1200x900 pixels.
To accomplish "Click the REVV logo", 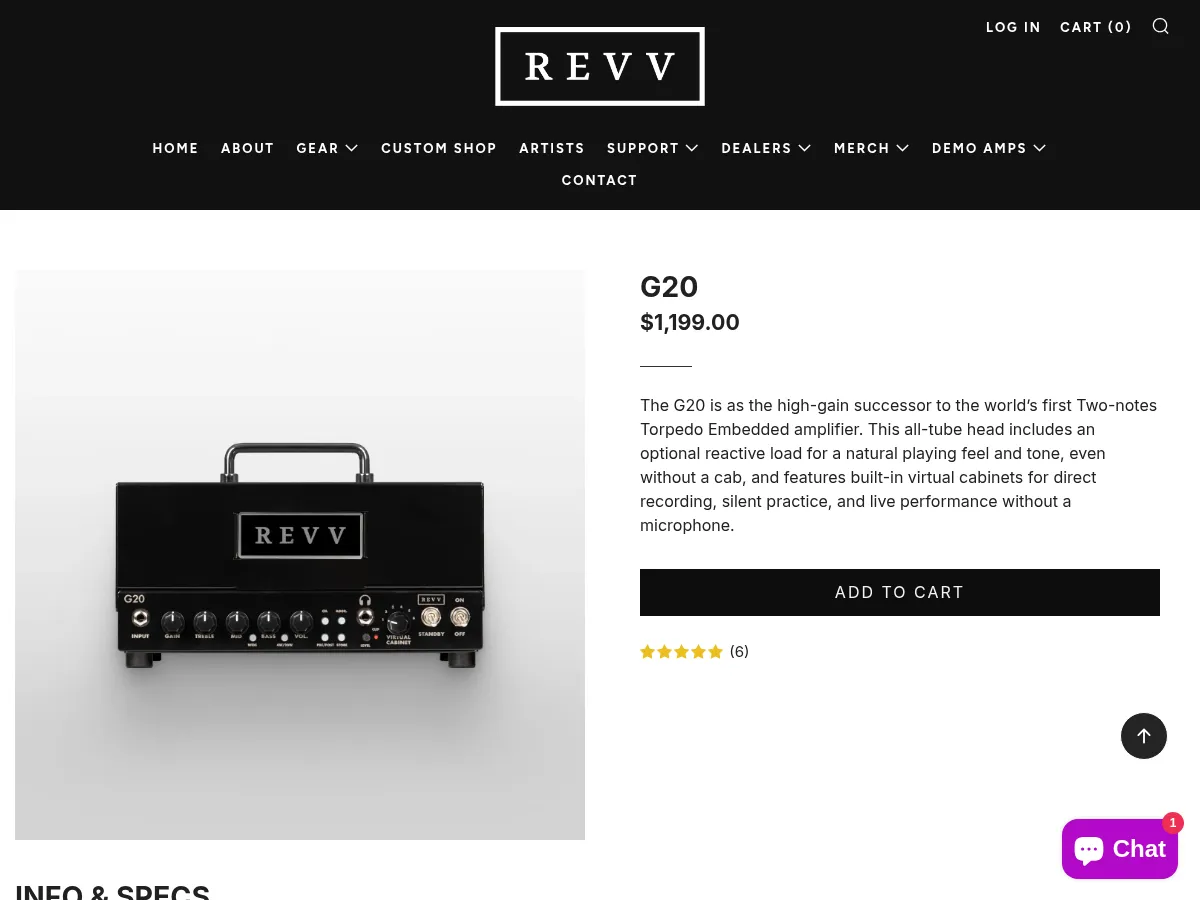I will (x=600, y=66).
